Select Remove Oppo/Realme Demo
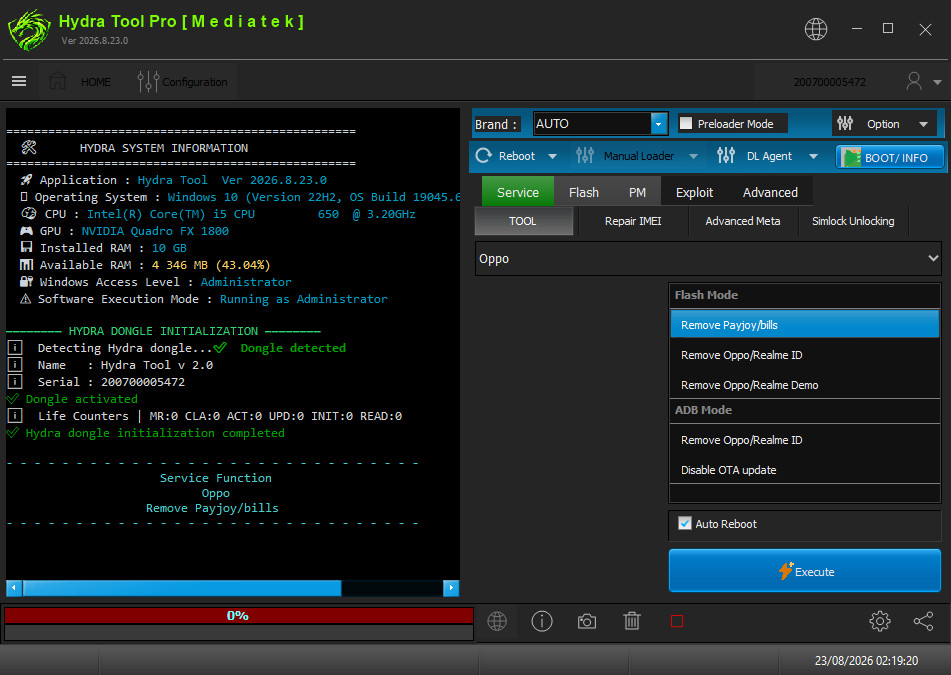Screen dimensions: 951x675 tap(804, 385)
